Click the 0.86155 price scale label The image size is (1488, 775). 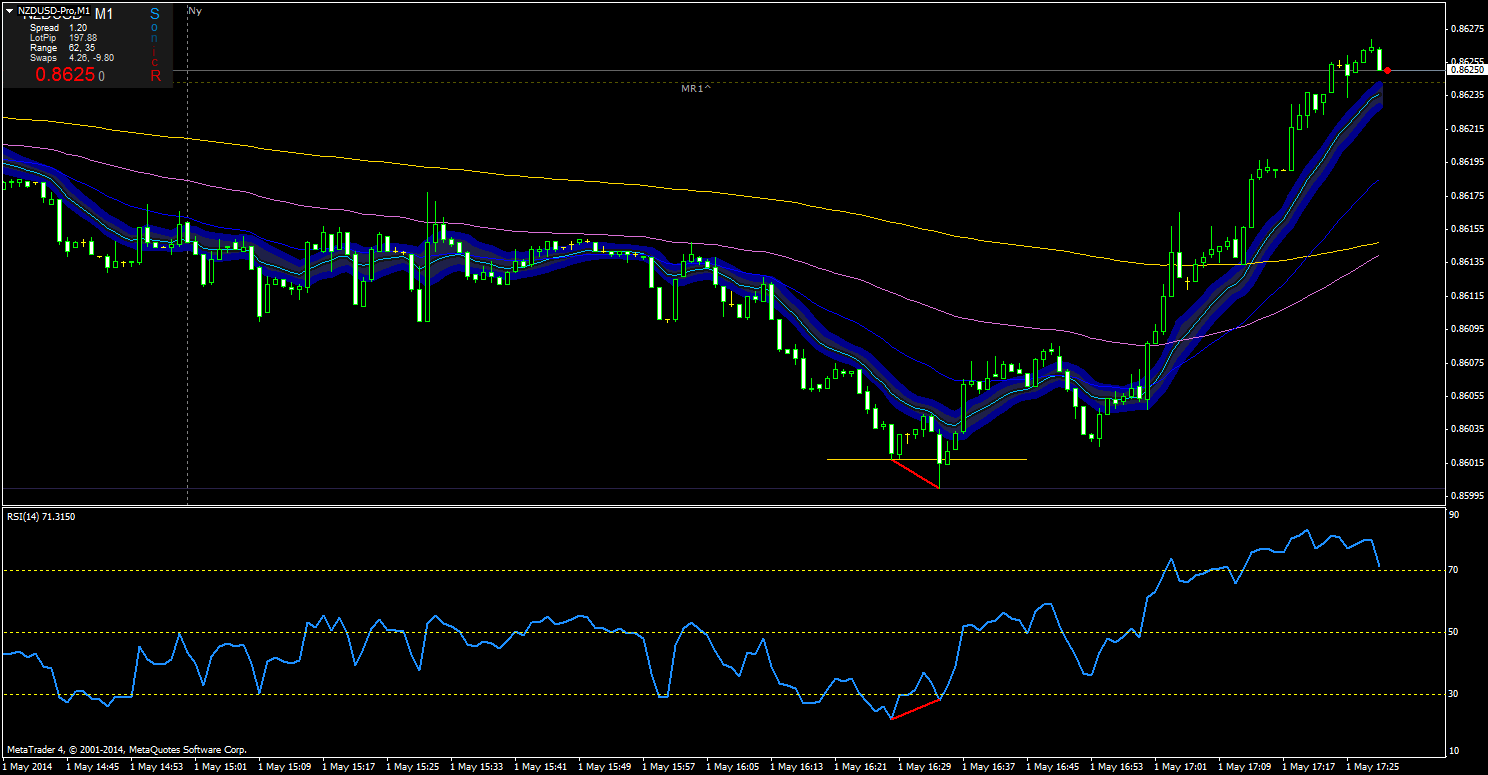1466,228
